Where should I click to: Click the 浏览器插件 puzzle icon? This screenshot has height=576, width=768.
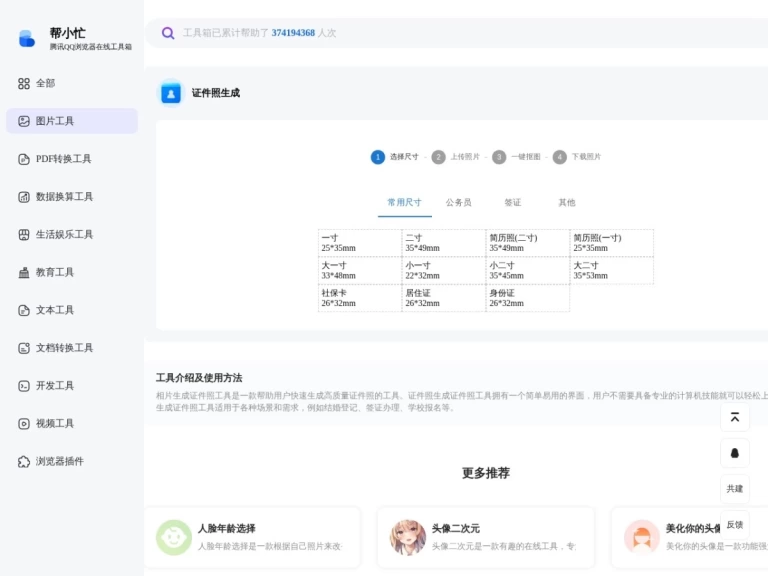pyautogui.click(x=24, y=461)
